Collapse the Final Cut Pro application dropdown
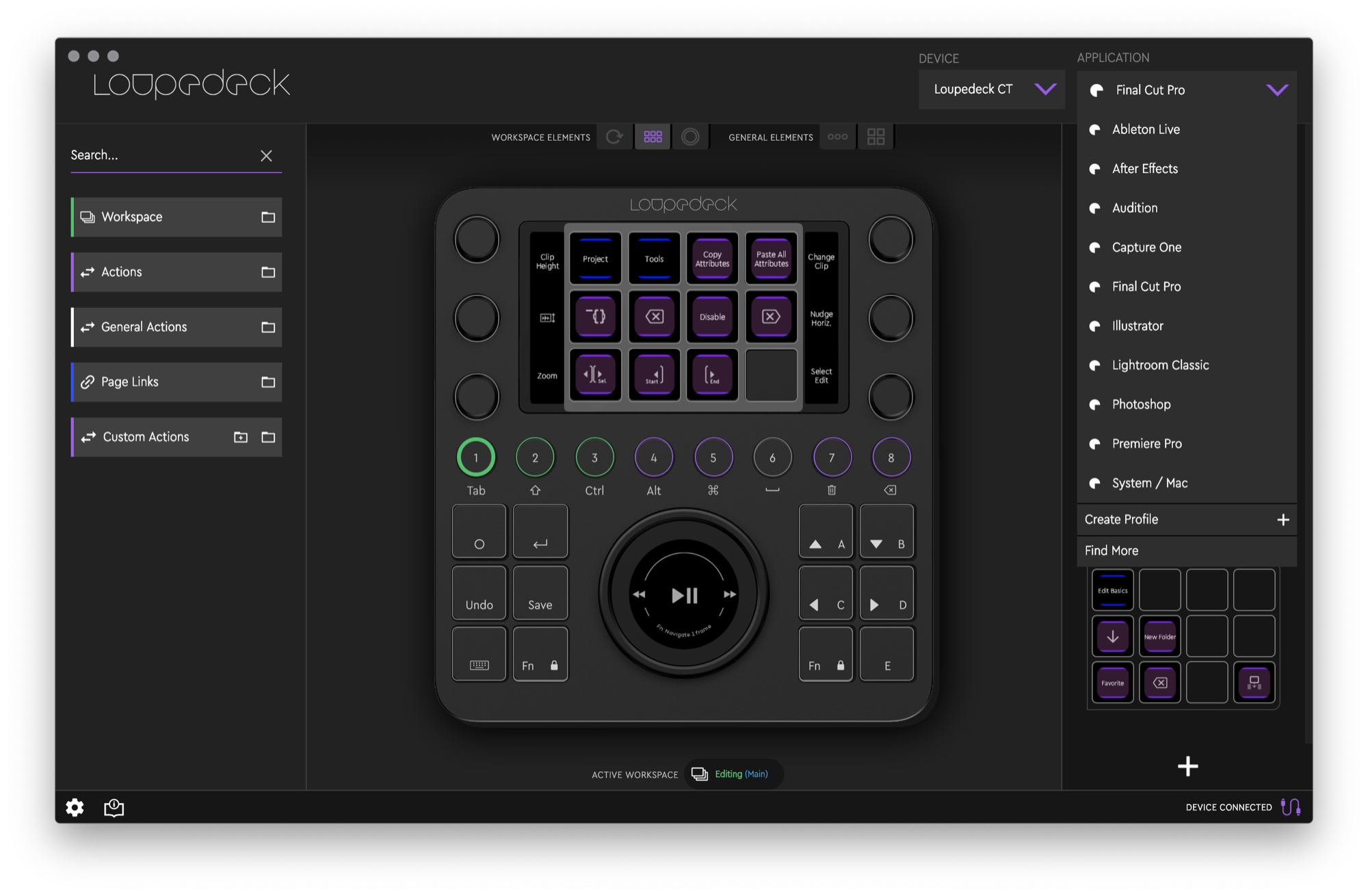The image size is (1368, 896). pyautogui.click(x=1276, y=90)
